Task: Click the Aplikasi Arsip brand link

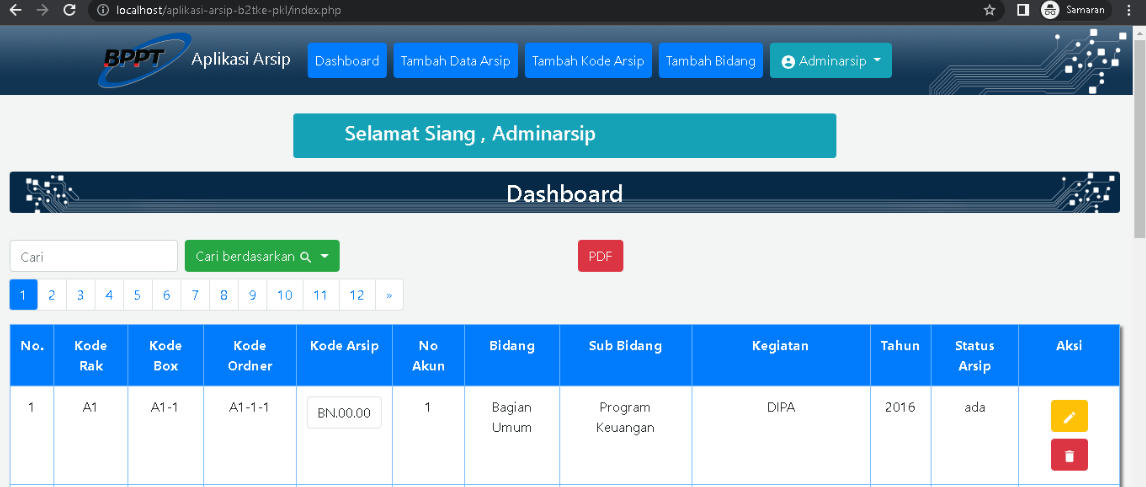Action: pyautogui.click(x=240, y=59)
